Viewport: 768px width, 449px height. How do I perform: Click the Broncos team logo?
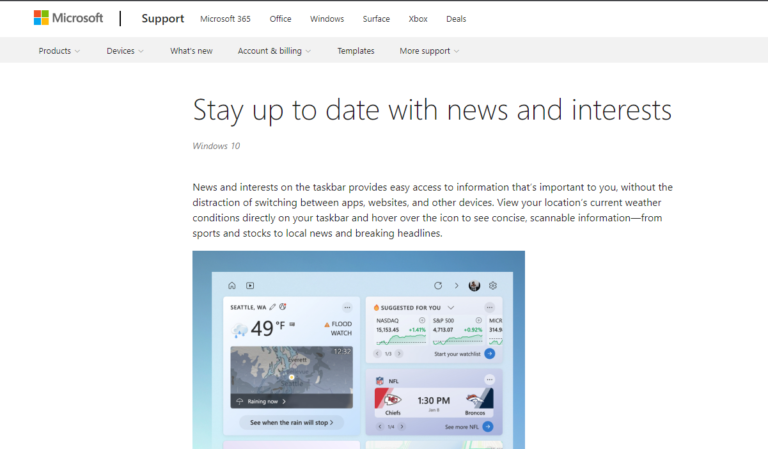[x=475, y=400]
